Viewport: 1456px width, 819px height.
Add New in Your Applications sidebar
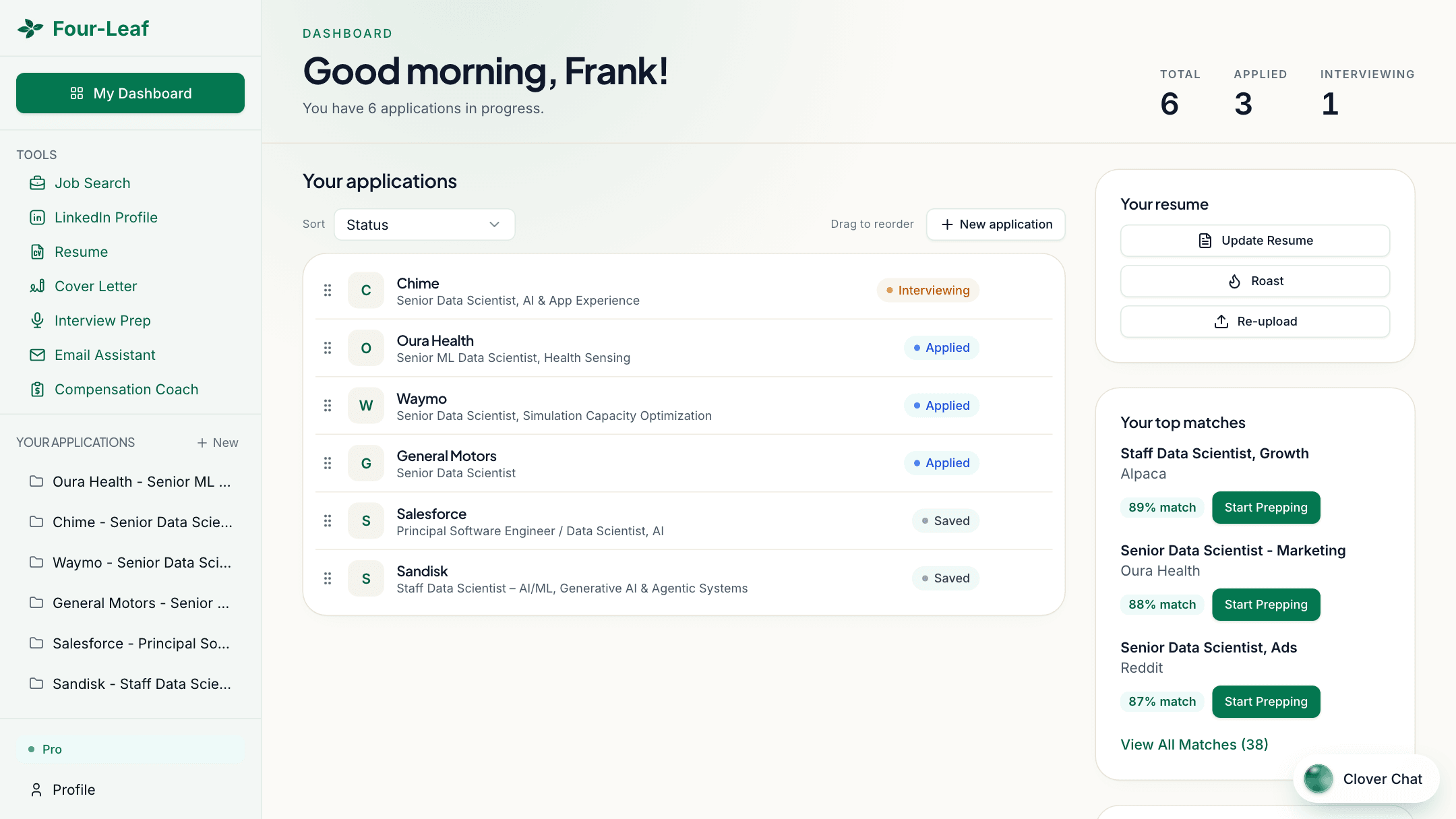218,443
